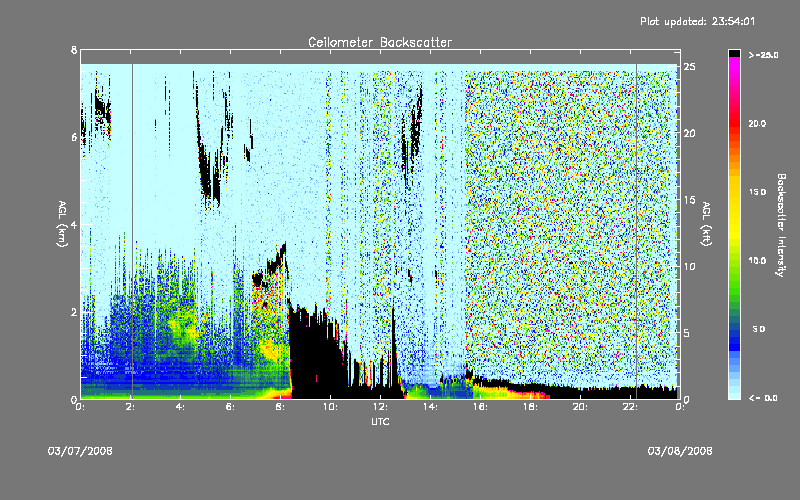The height and width of the screenshot is (500, 800).
Task: Click the yellow-green aerosol patch near 4 UTC
Action: tap(184, 326)
